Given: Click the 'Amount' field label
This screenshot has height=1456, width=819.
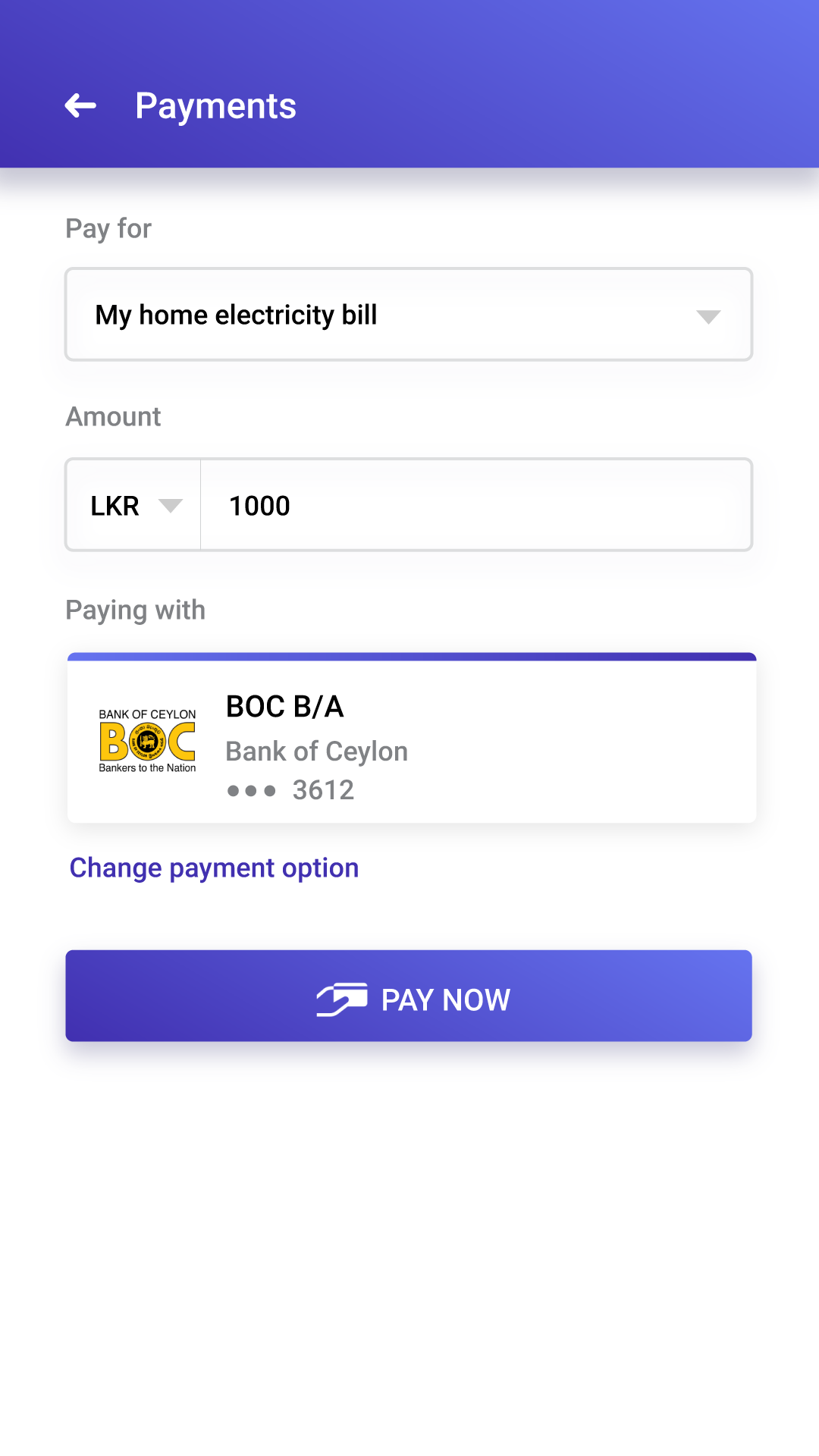Looking at the screenshot, I should coord(113,416).
